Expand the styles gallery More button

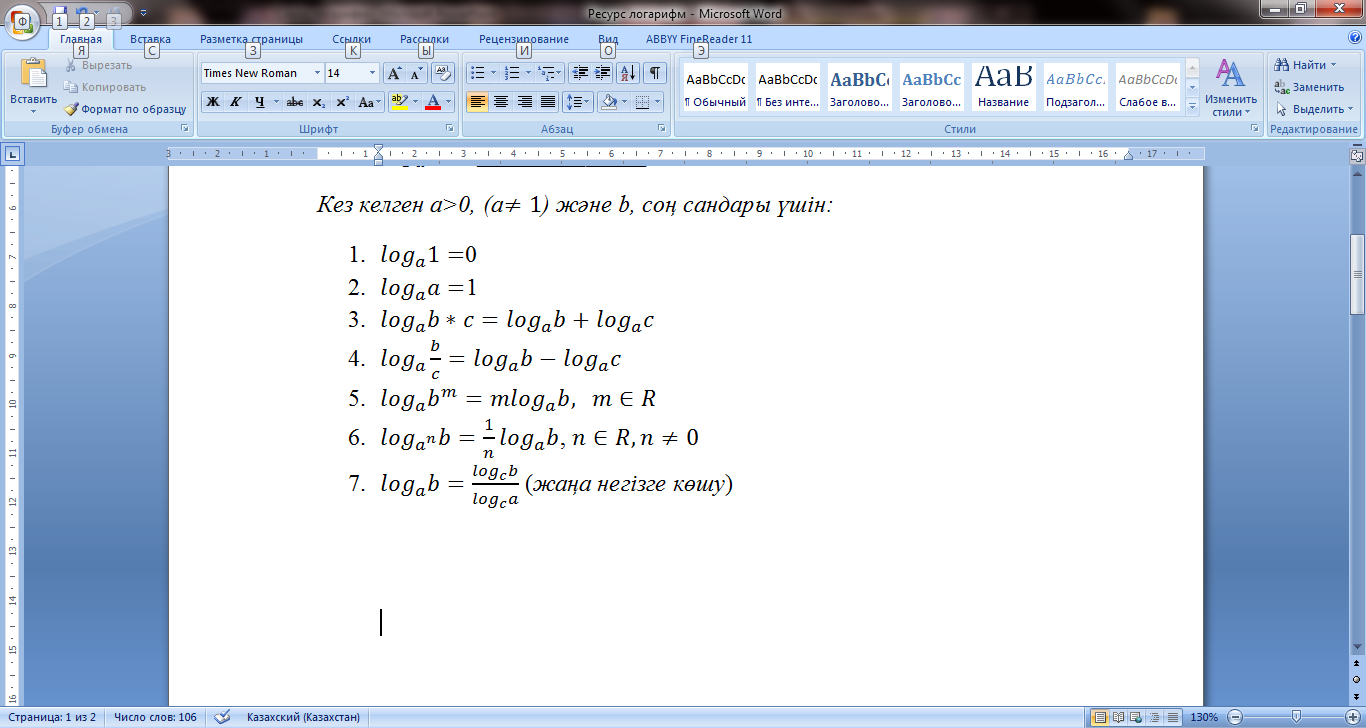(x=1192, y=105)
